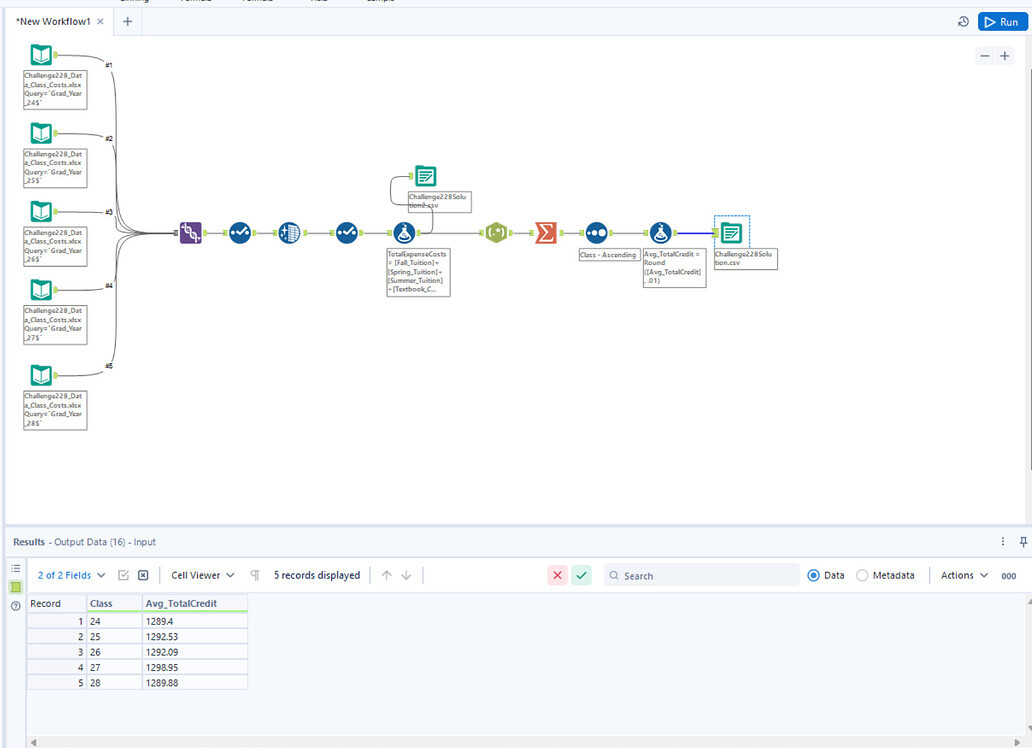Select the Grad_Year_28 Input Data tool
This screenshot has height=748, width=1032.
pos(41,375)
